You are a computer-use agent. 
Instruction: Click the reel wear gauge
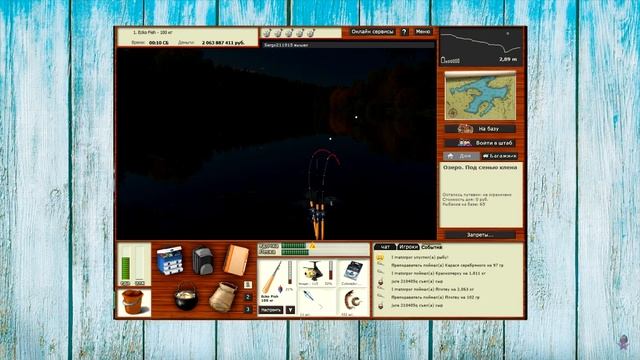click(x=331, y=270)
